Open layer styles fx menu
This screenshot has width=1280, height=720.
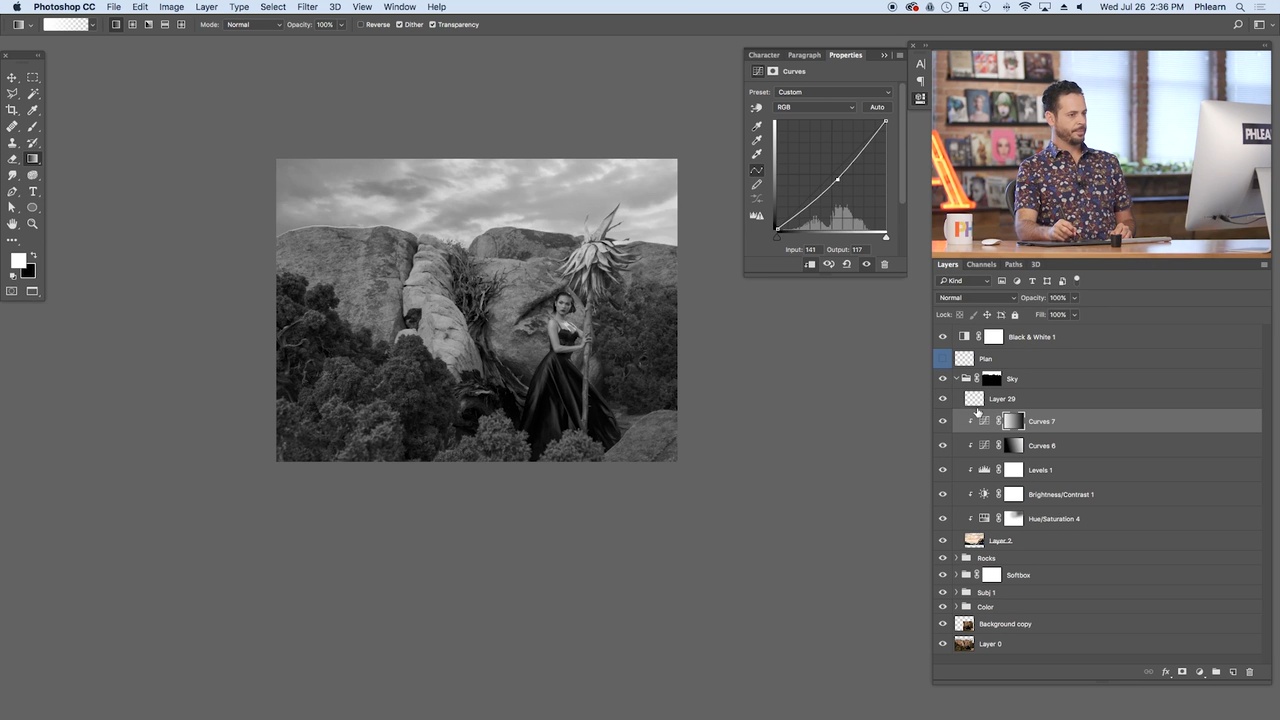[x=1165, y=672]
